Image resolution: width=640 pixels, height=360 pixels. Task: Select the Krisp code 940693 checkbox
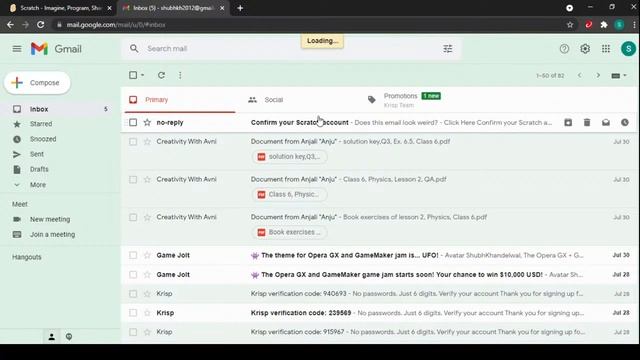[x=133, y=294]
